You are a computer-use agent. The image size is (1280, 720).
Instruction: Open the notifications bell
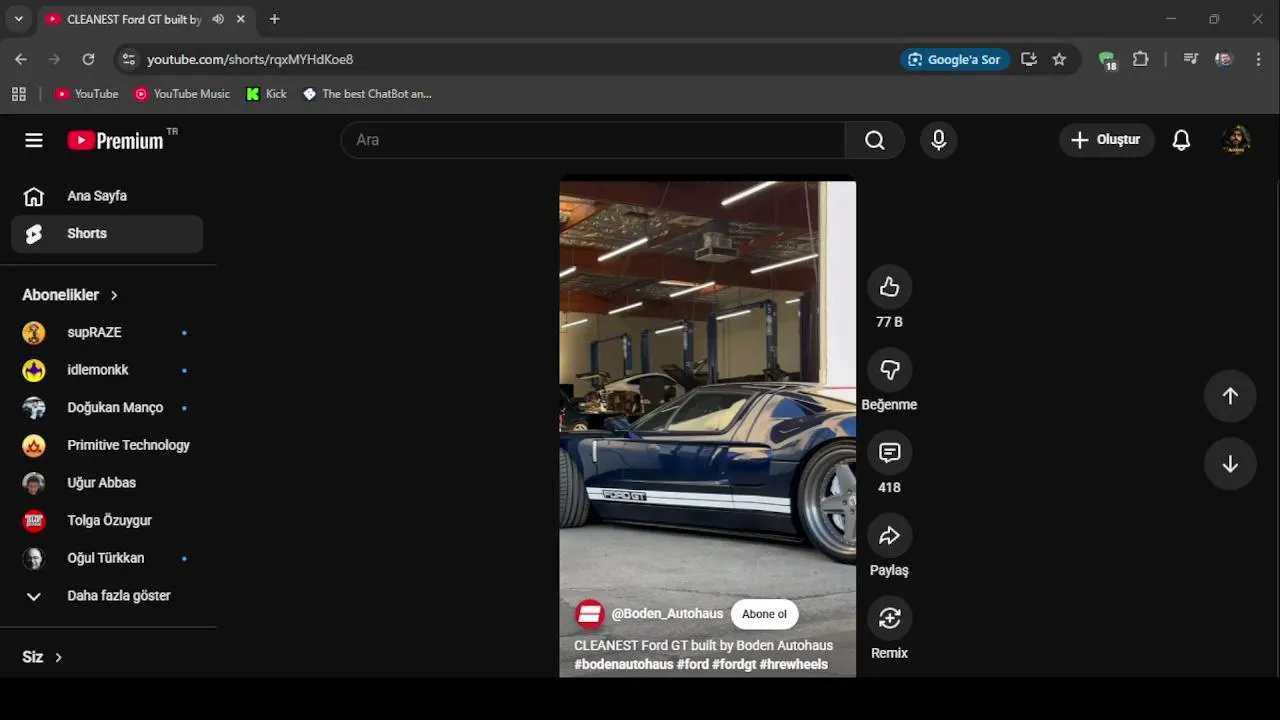[x=1181, y=140]
